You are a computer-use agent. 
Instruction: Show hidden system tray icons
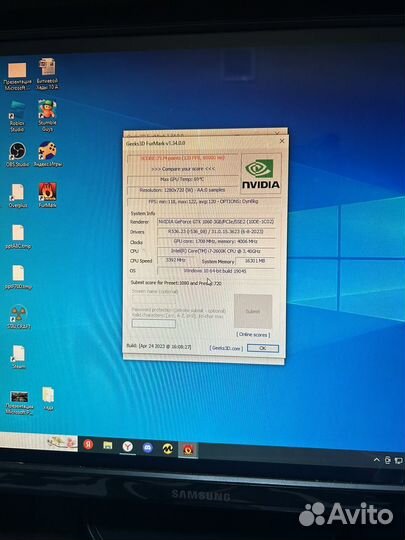[x=376, y=460]
